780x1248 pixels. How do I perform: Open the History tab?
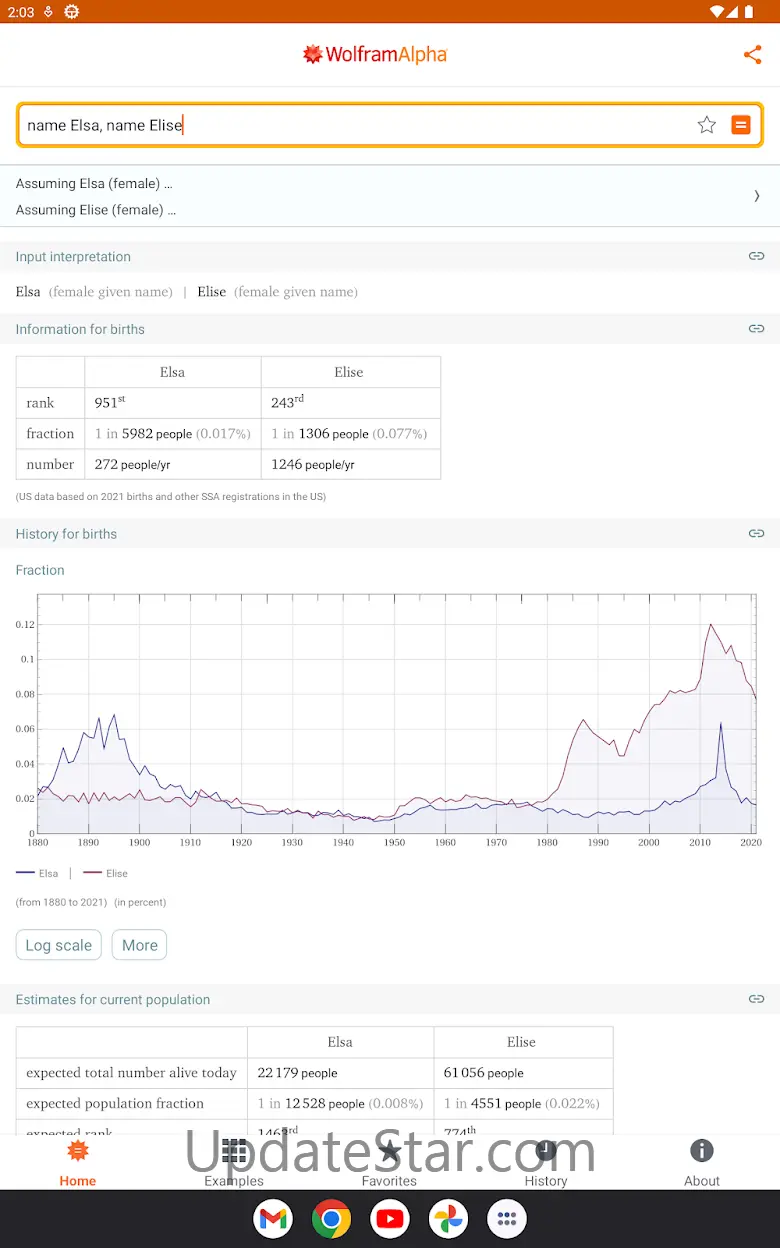click(x=545, y=1163)
